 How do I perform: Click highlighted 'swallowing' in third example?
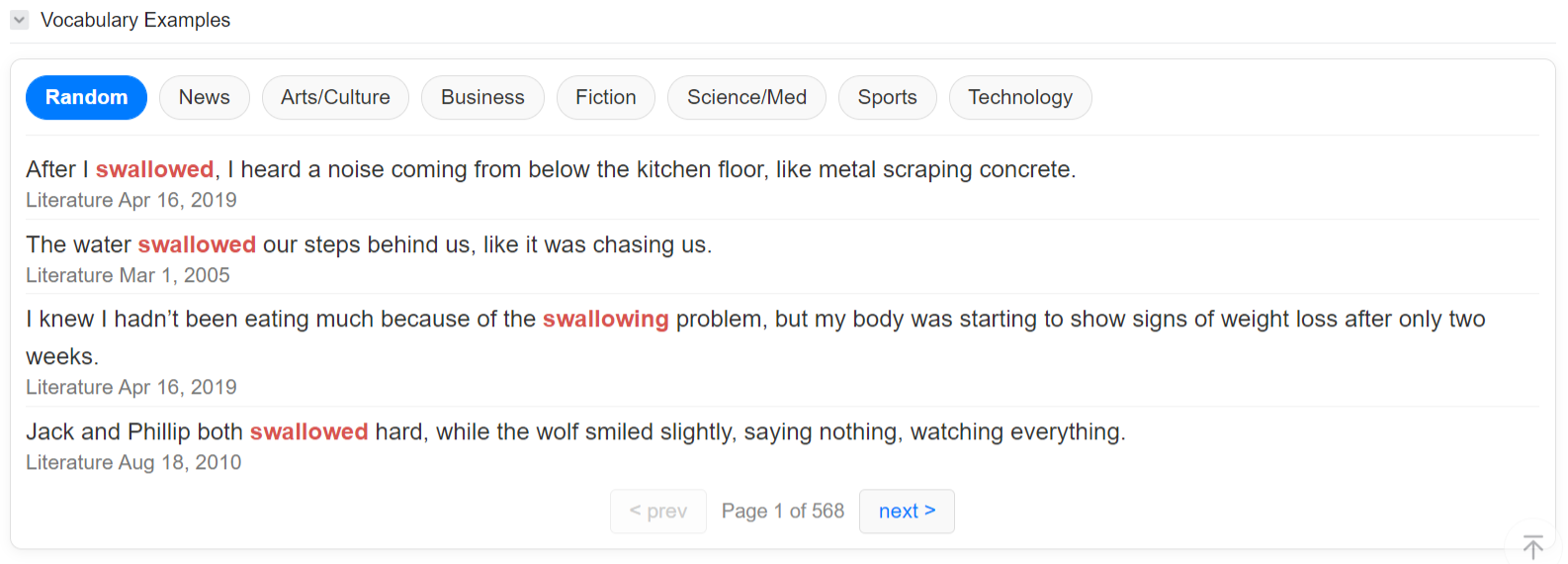(605, 319)
